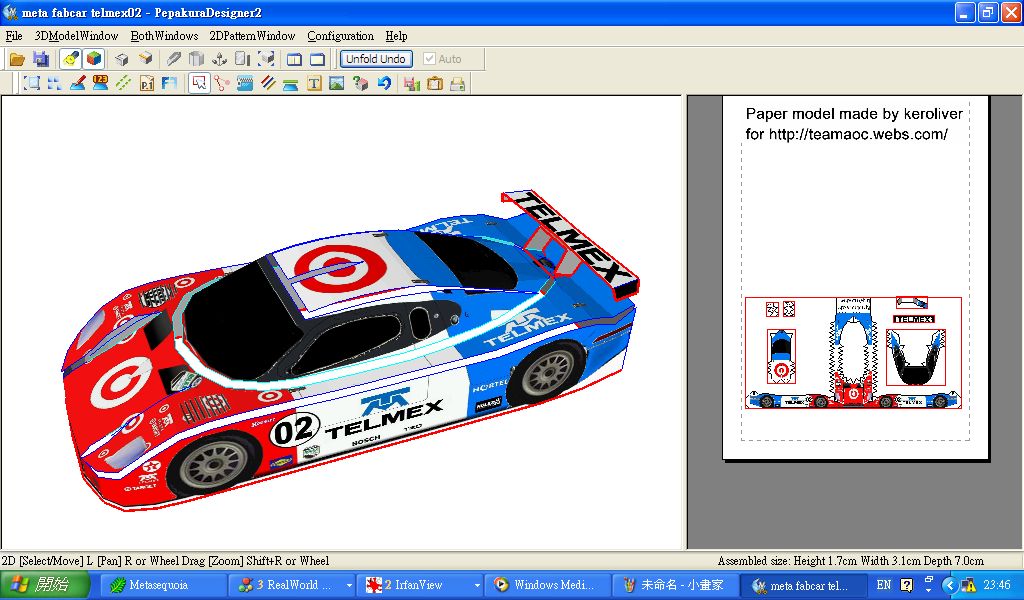Open the Configuration menu

(340, 36)
